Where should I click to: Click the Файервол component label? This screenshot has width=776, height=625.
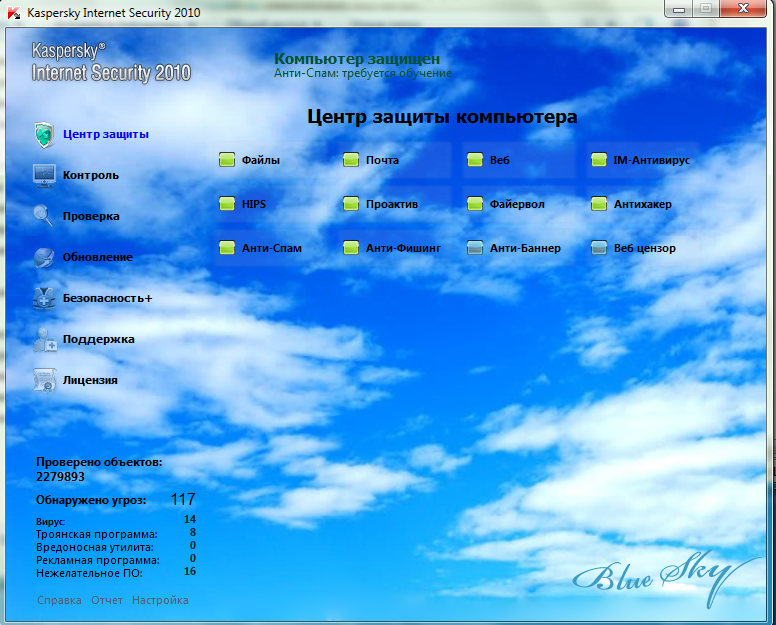click(517, 204)
